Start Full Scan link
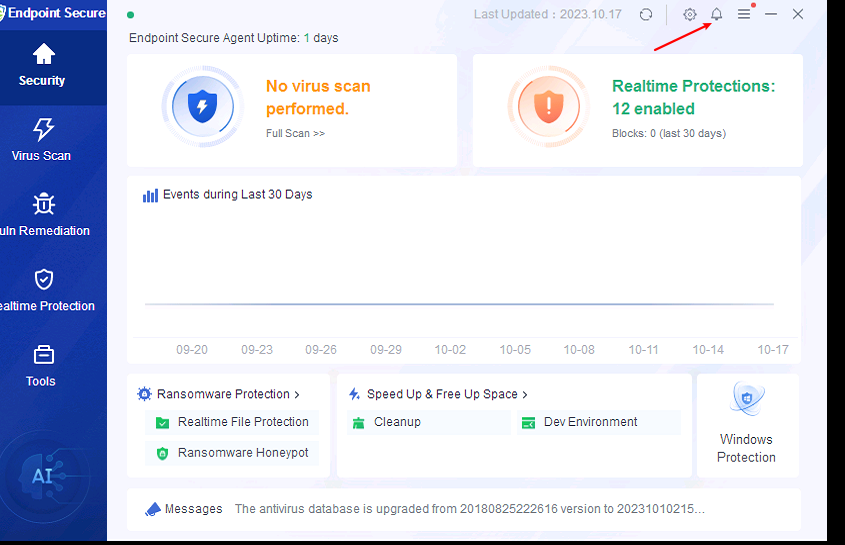Image resolution: width=845 pixels, height=545 pixels. [x=295, y=133]
